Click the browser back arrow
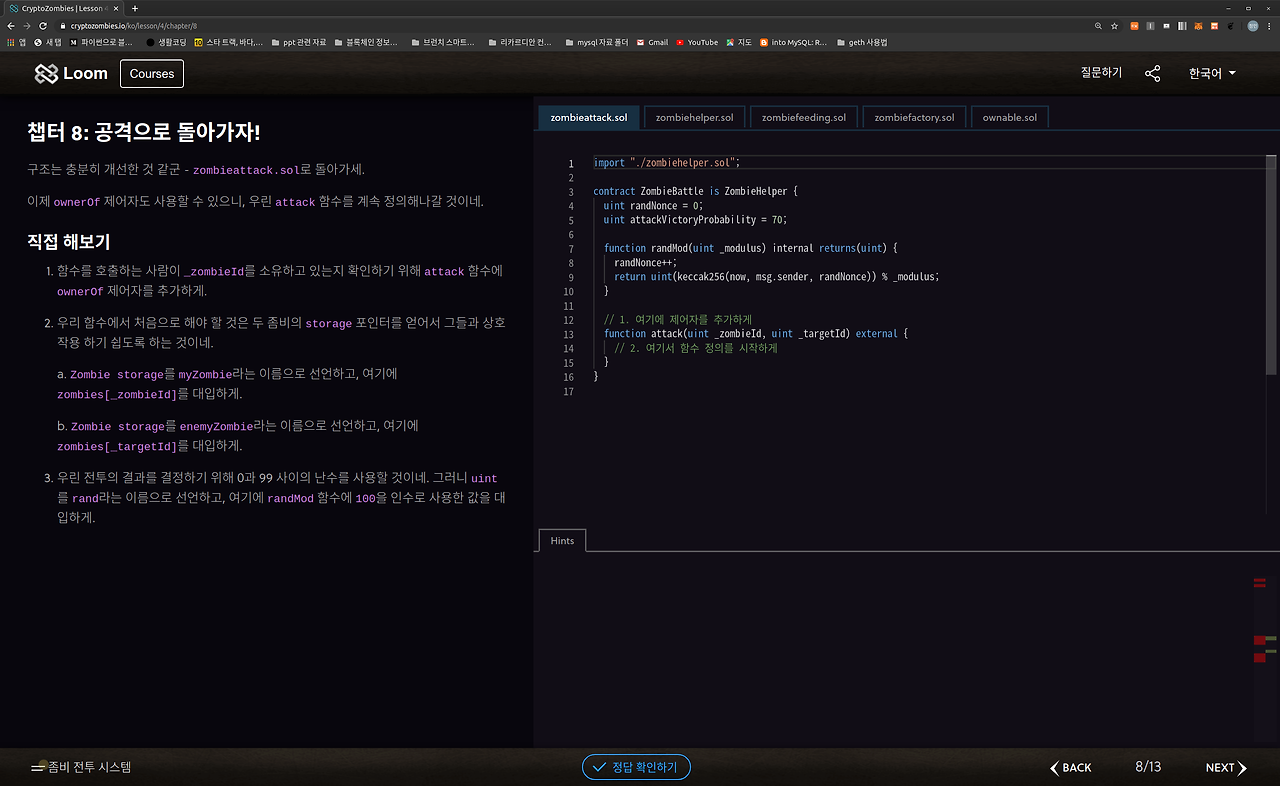 [x=12, y=25]
